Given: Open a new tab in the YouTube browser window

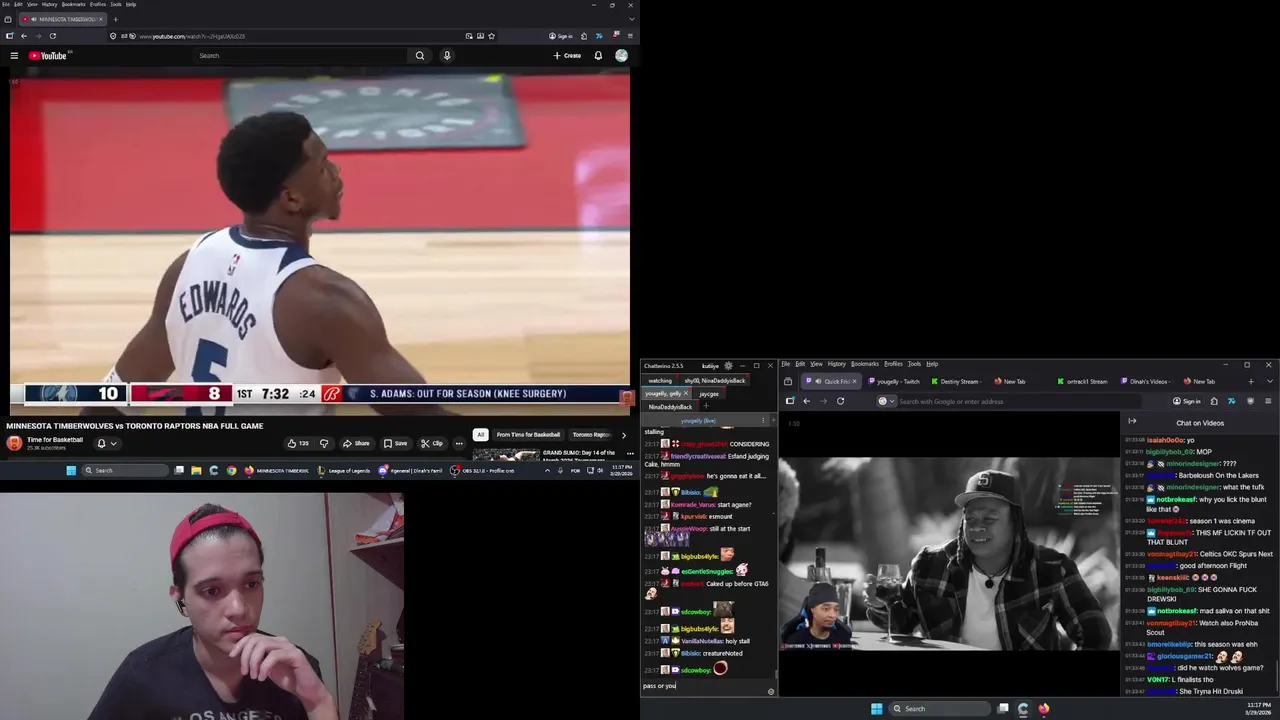Looking at the screenshot, I should point(115,19).
